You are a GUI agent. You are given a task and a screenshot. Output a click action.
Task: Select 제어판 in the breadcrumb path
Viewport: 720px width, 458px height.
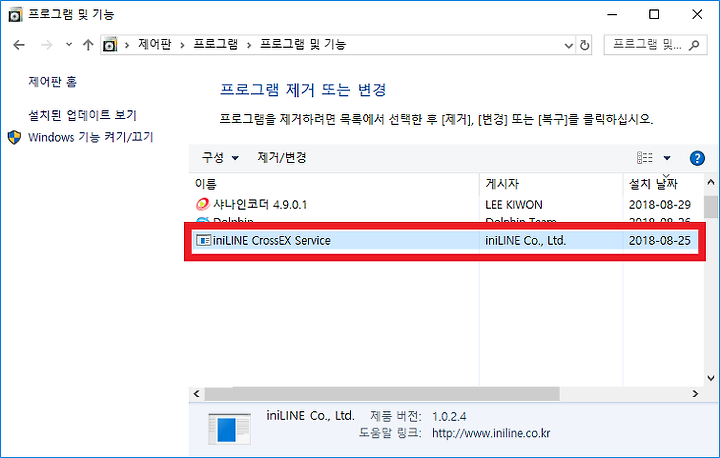(154, 45)
